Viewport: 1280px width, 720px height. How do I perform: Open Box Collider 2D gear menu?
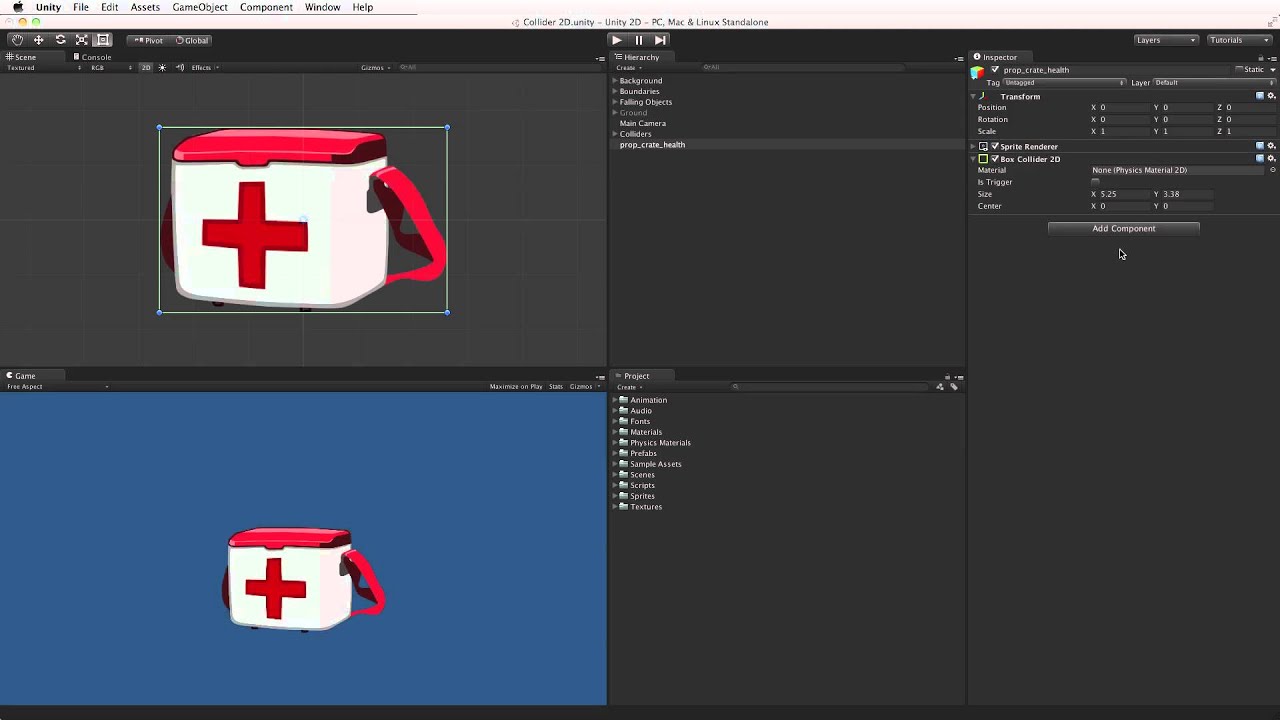click(1272, 158)
